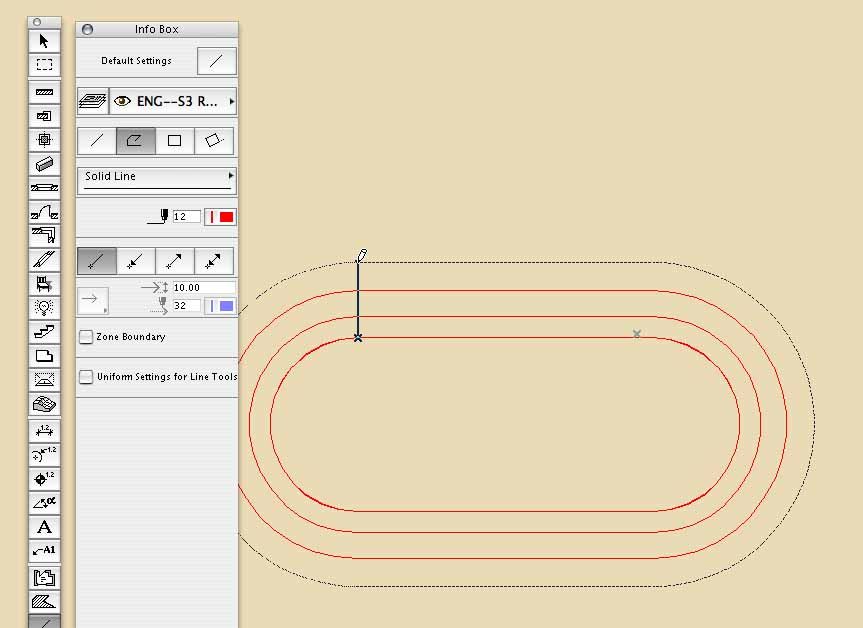
Task: Click the blue arrowhead pen color swatch
Action: pos(220,306)
